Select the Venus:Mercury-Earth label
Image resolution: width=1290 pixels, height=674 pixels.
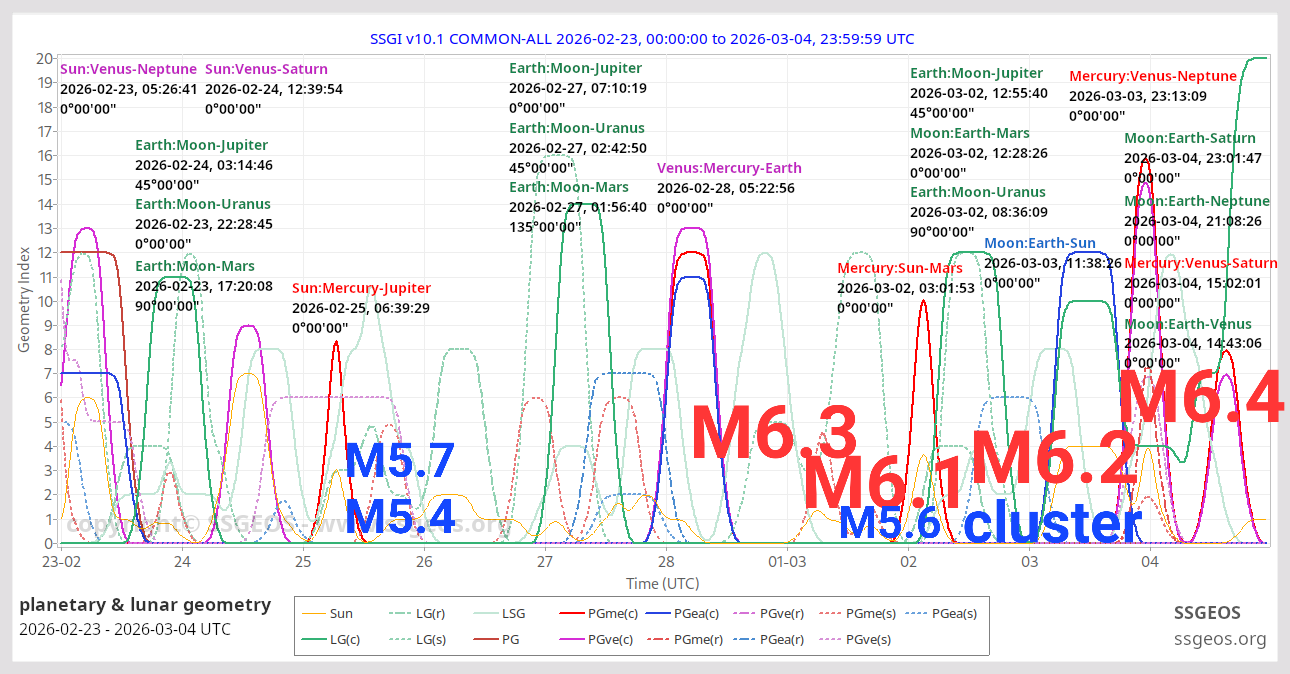(x=729, y=167)
